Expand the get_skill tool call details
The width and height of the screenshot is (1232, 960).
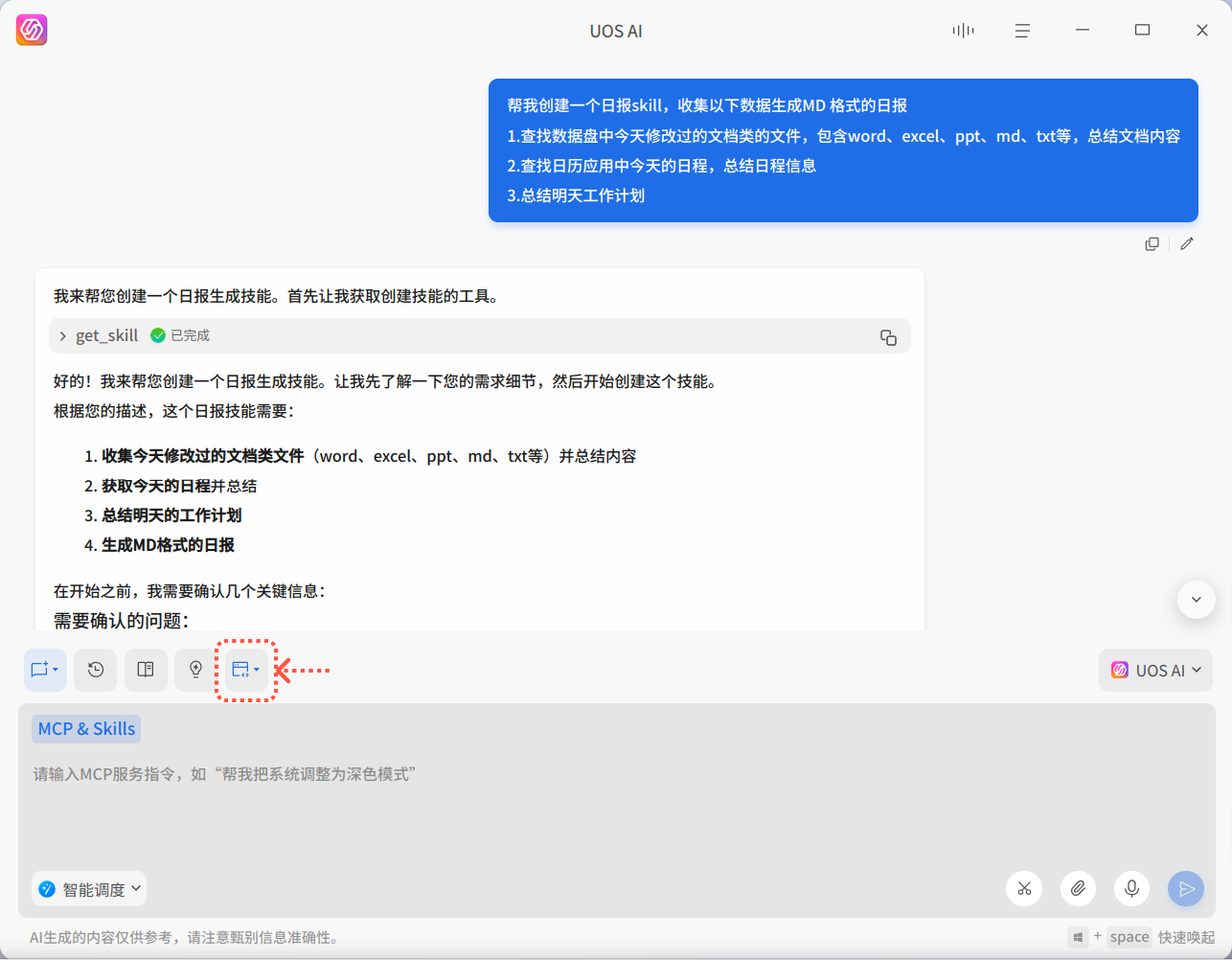(x=62, y=335)
